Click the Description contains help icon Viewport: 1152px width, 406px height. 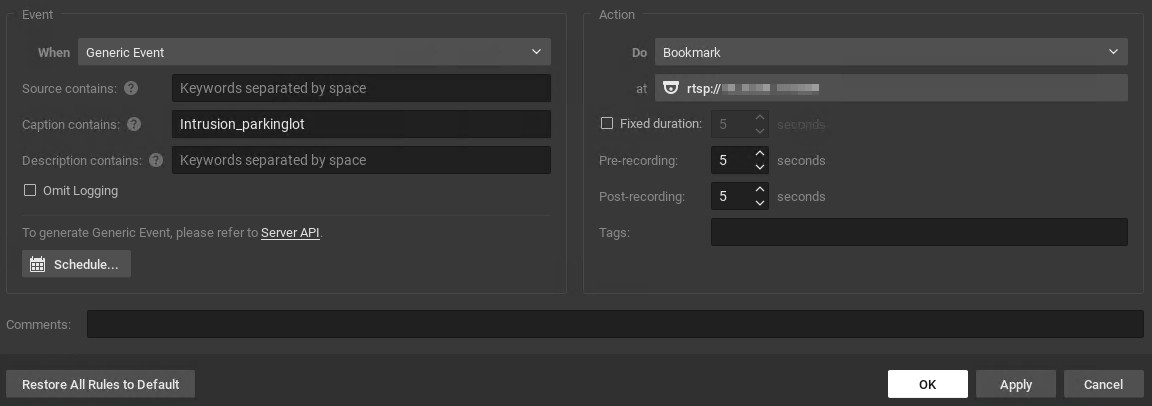156,160
